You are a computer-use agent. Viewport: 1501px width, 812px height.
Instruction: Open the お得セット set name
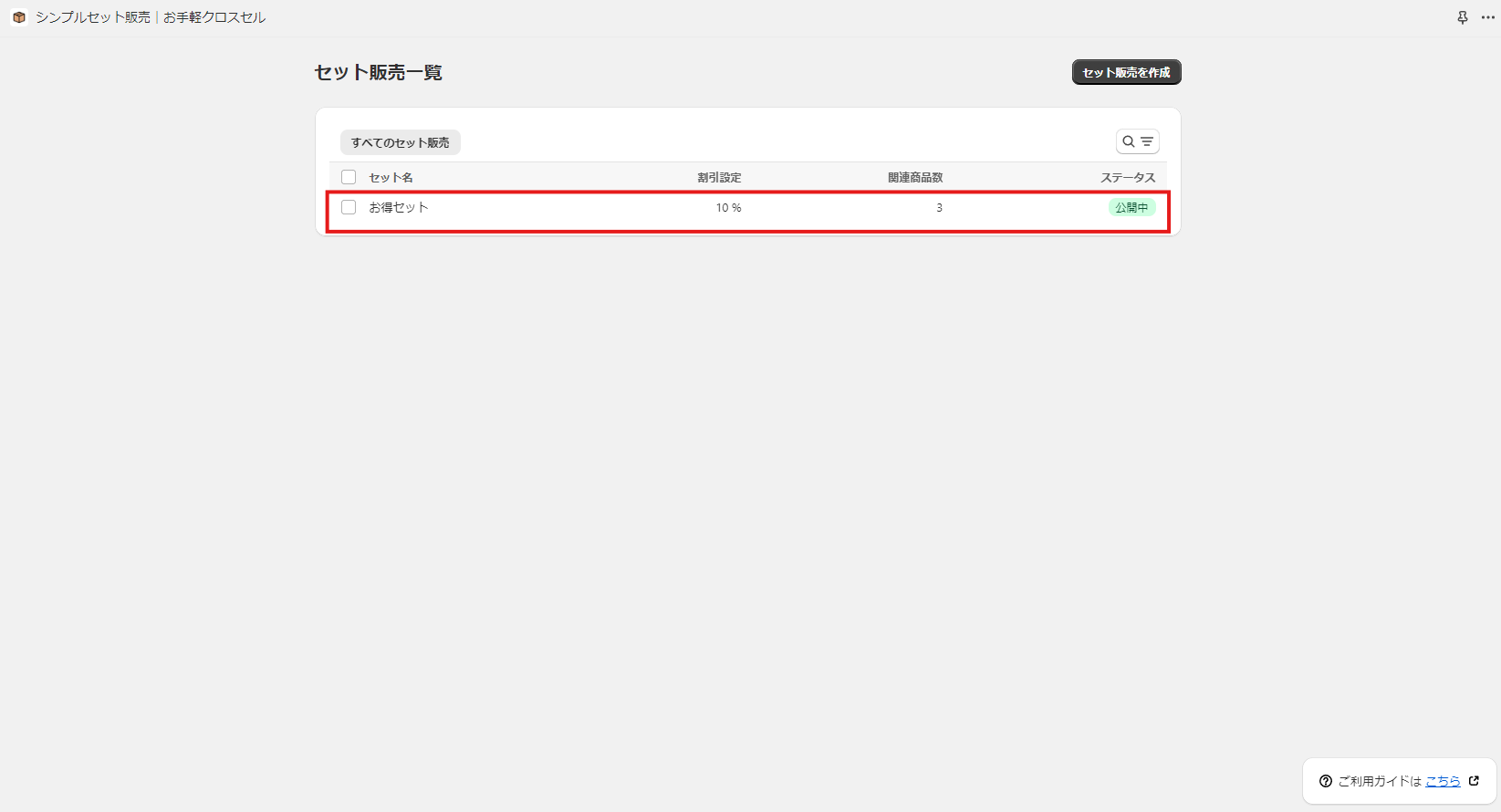click(399, 207)
